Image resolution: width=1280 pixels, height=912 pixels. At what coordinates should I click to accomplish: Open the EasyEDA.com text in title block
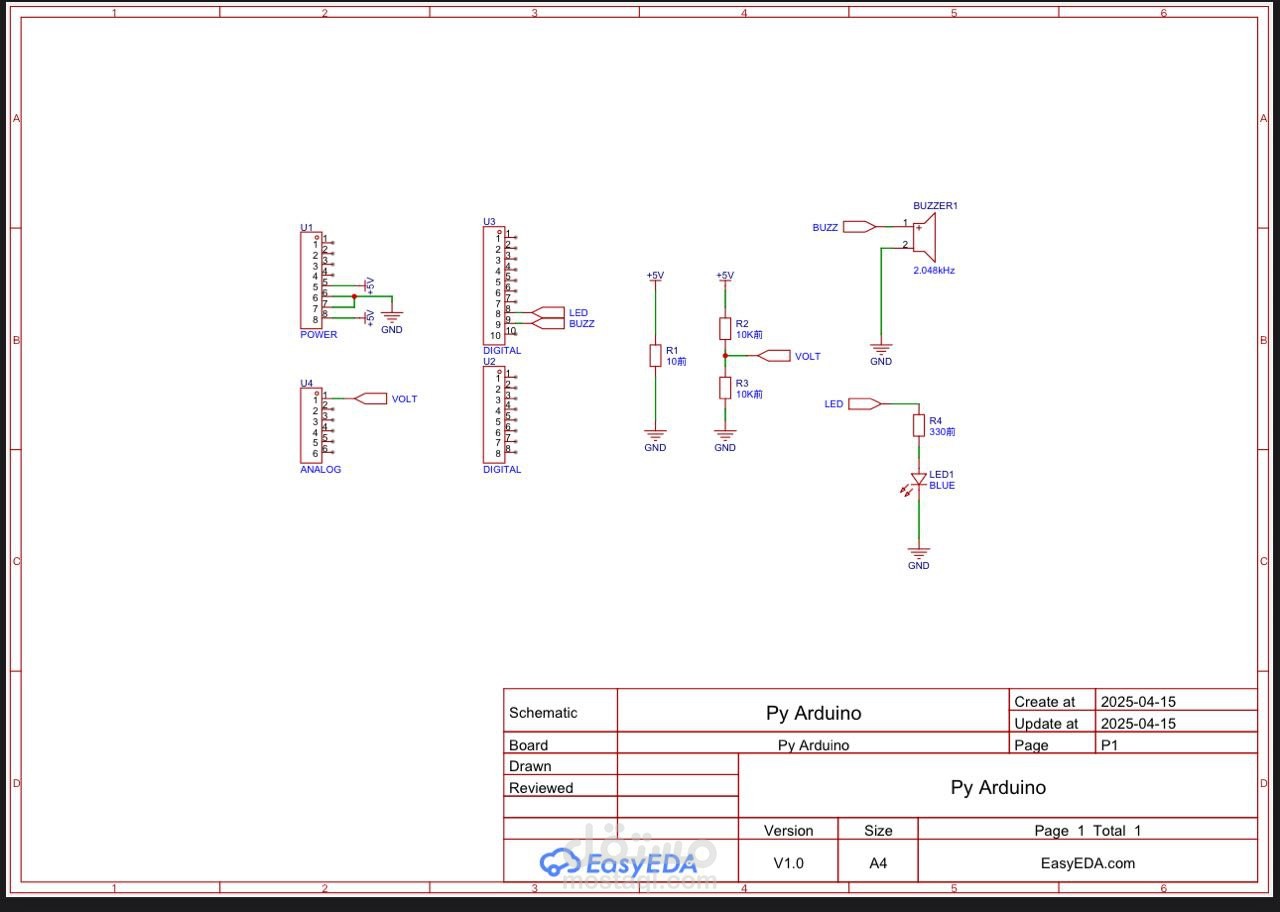click(1088, 864)
